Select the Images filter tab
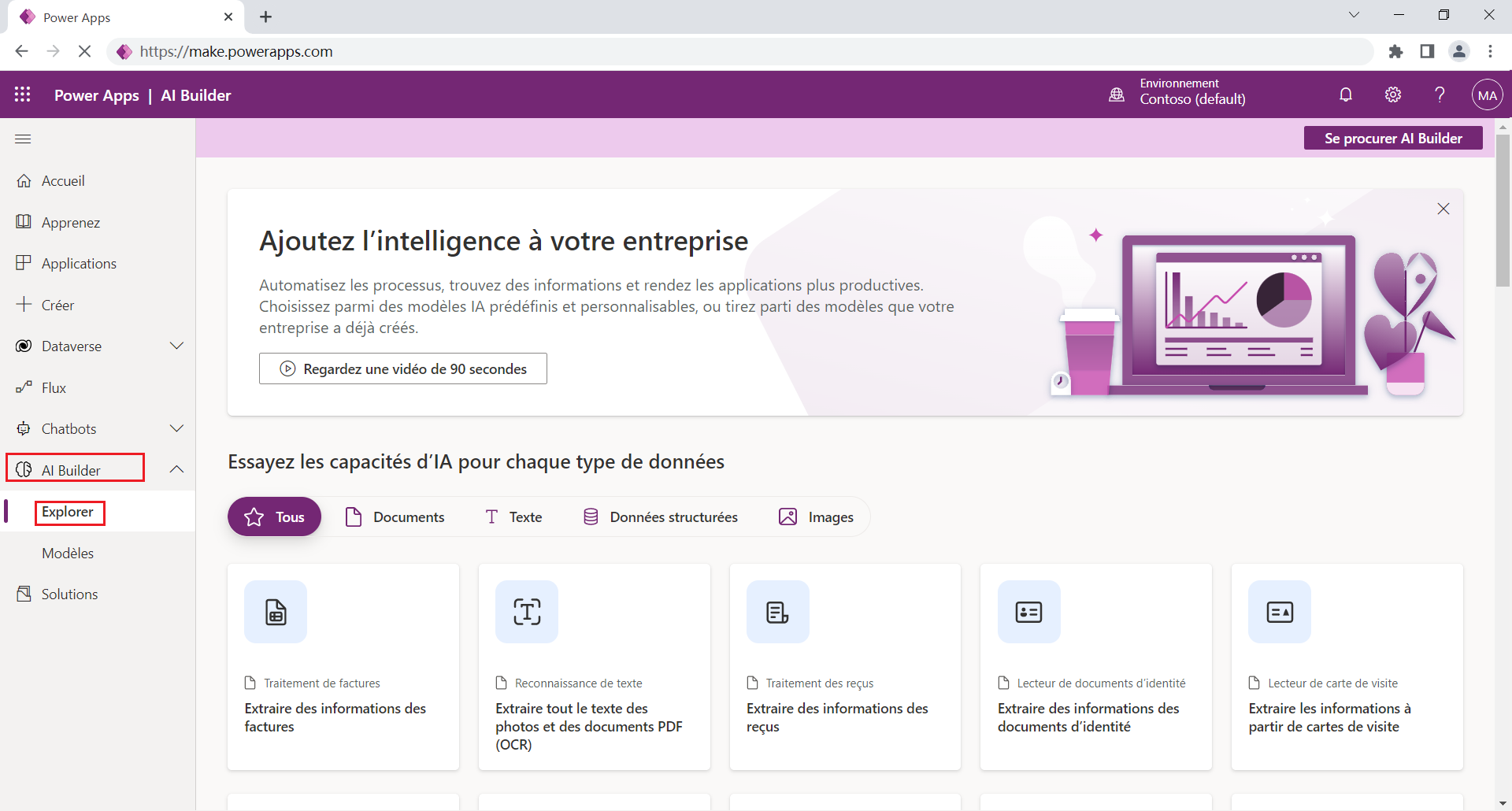Viewport: 1512px width, 811px height. [816, 517]
